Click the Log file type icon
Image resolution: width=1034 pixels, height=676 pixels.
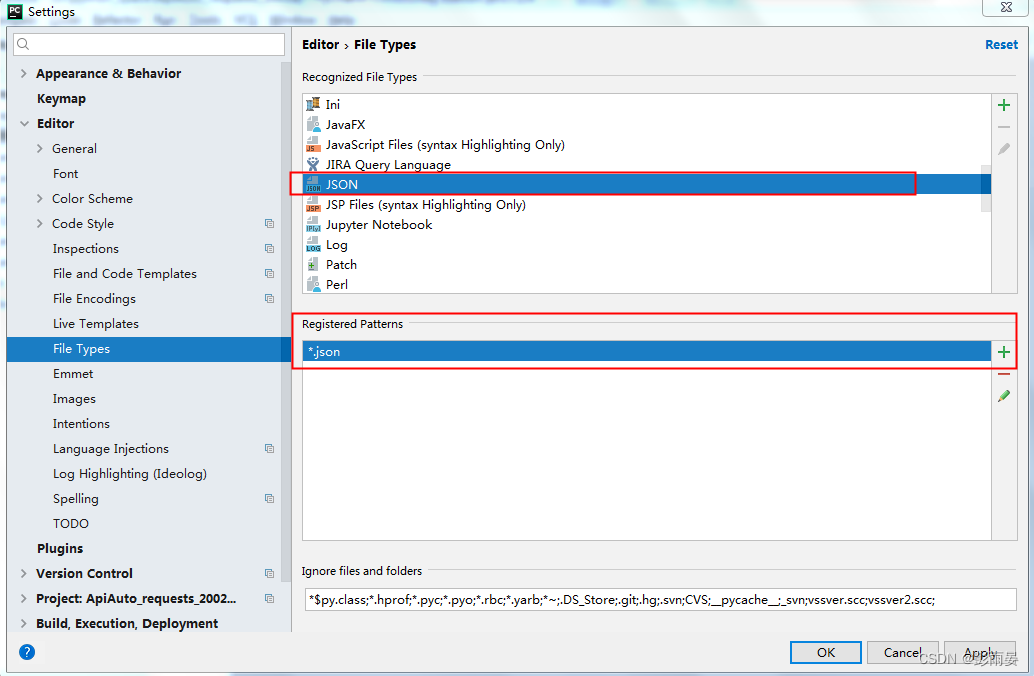[x=313, y=245]
